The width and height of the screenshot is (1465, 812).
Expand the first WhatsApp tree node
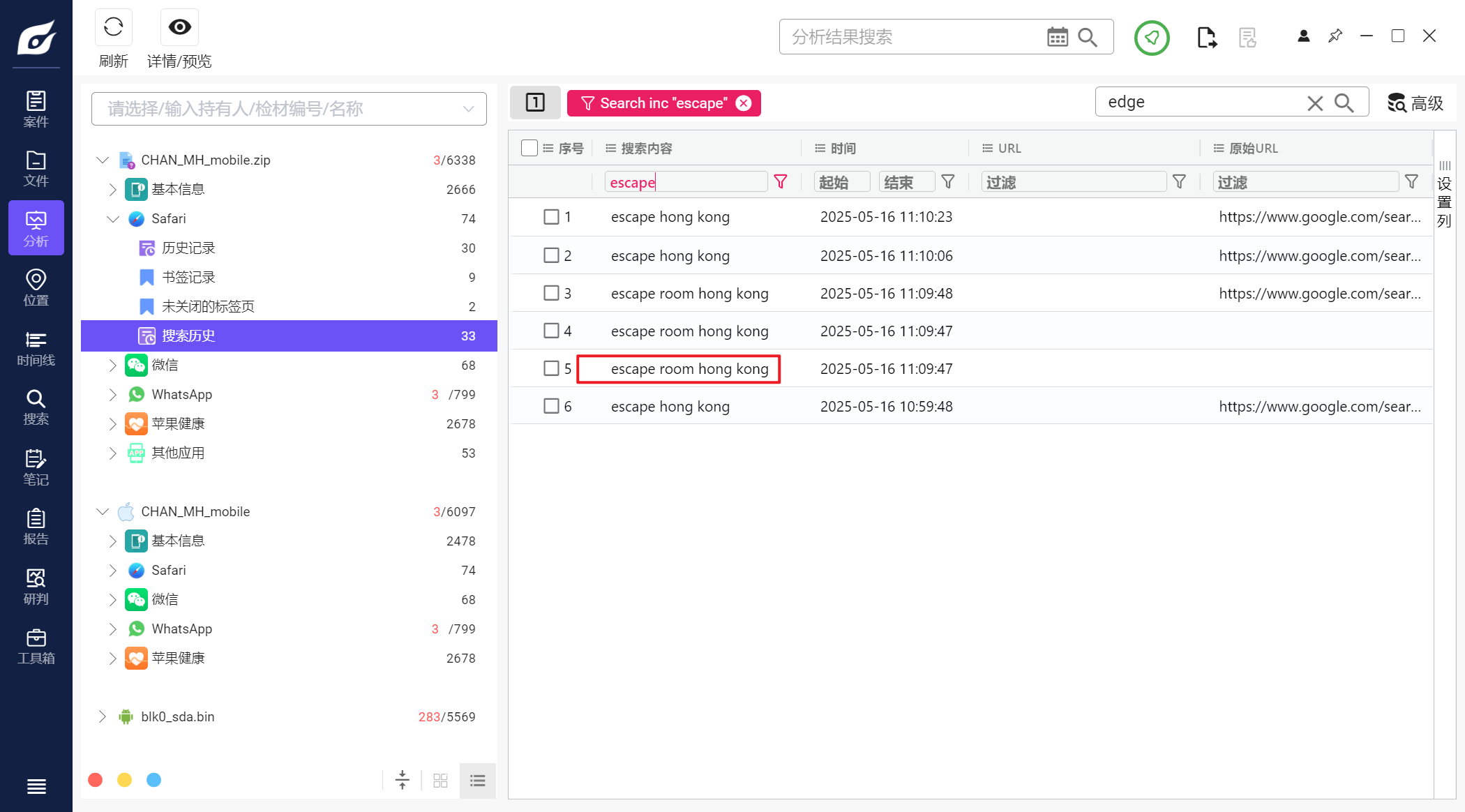[x=112, y=394]
